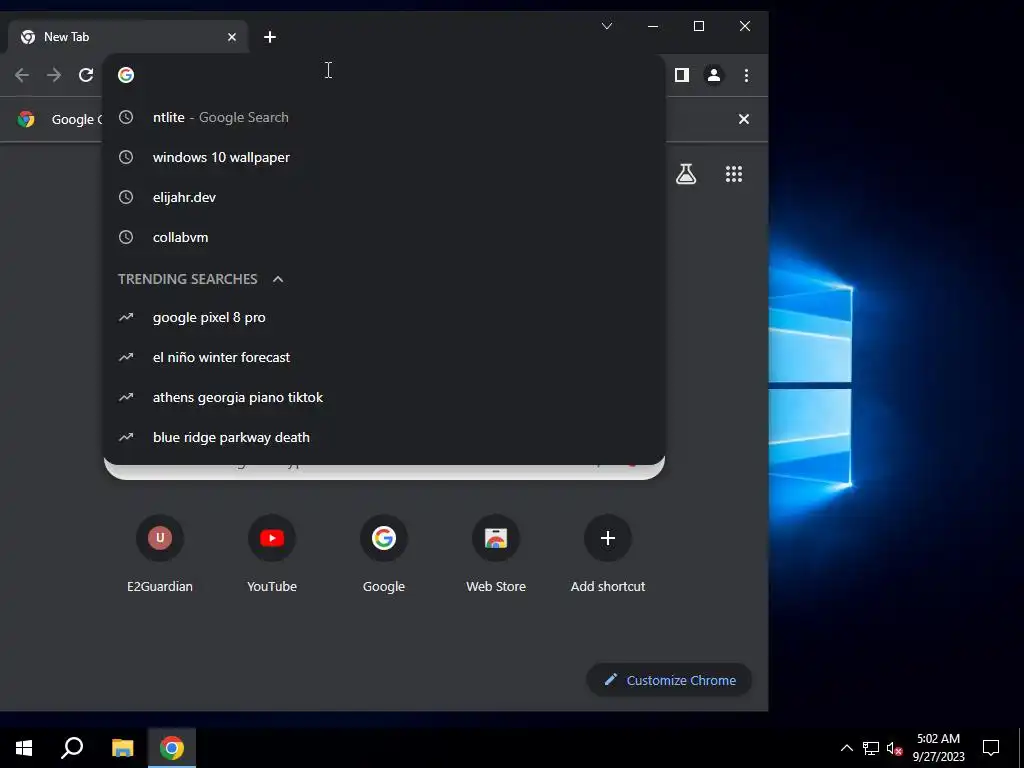Open the tab search dropdown arrow
Viewport: 1024px width, 768px height.
(607, 26)
